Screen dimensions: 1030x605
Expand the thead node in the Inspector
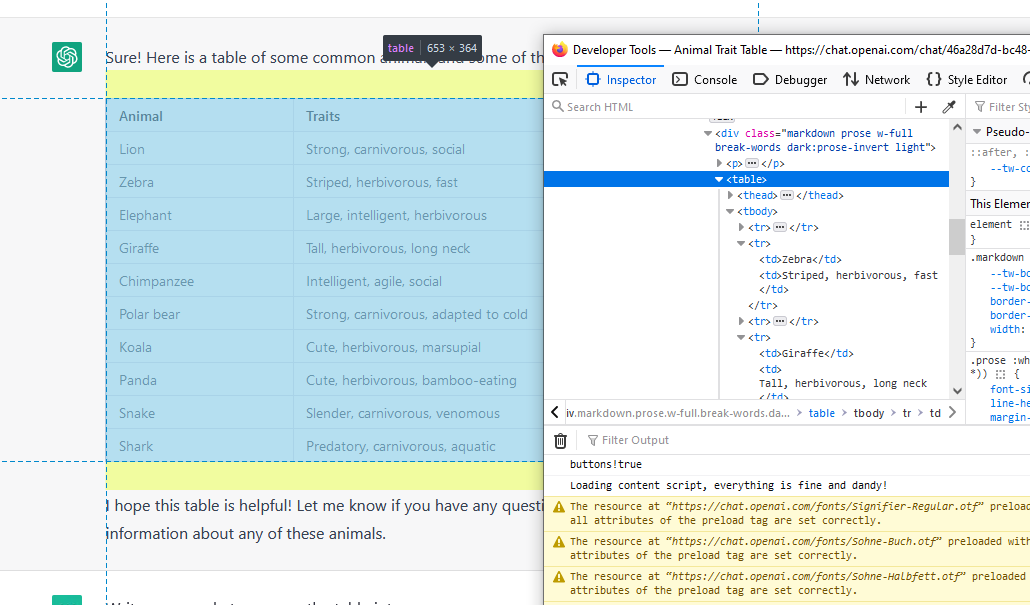(730, 195)
